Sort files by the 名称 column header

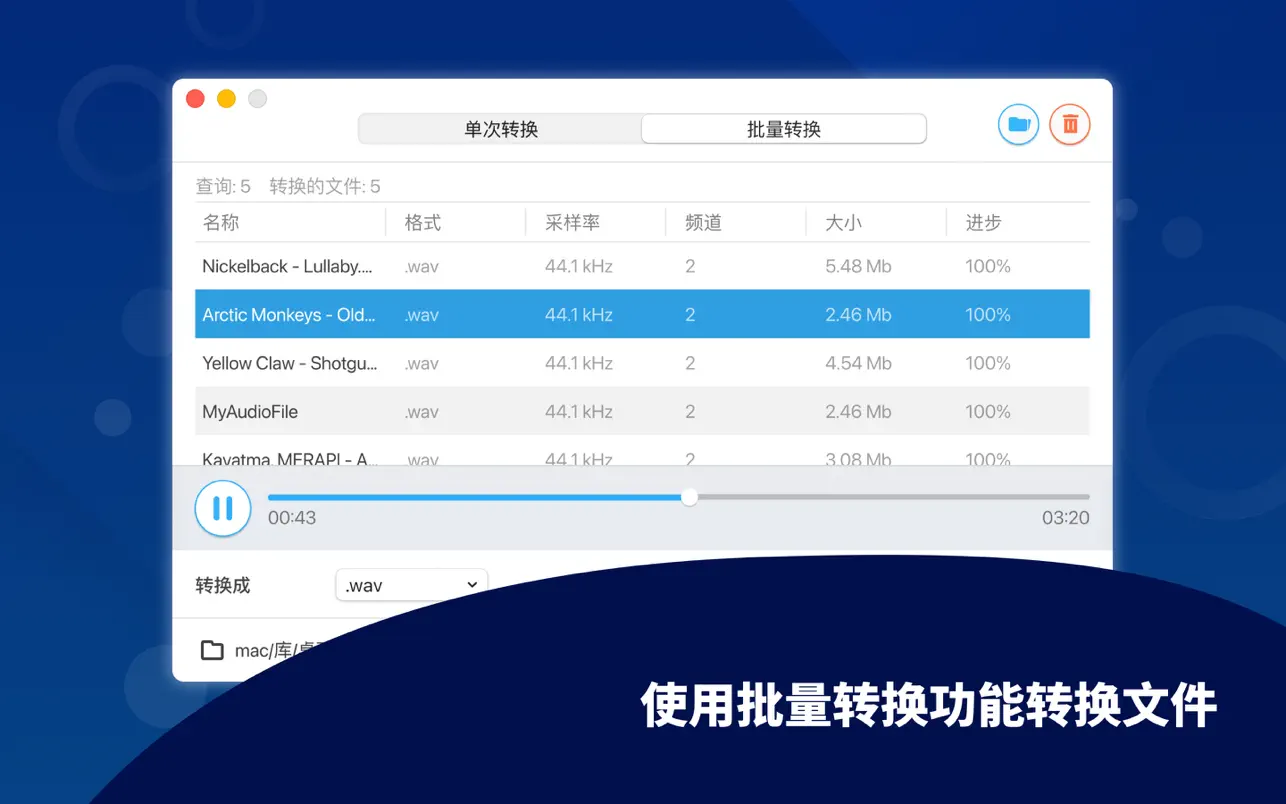(x=221, y=223)
